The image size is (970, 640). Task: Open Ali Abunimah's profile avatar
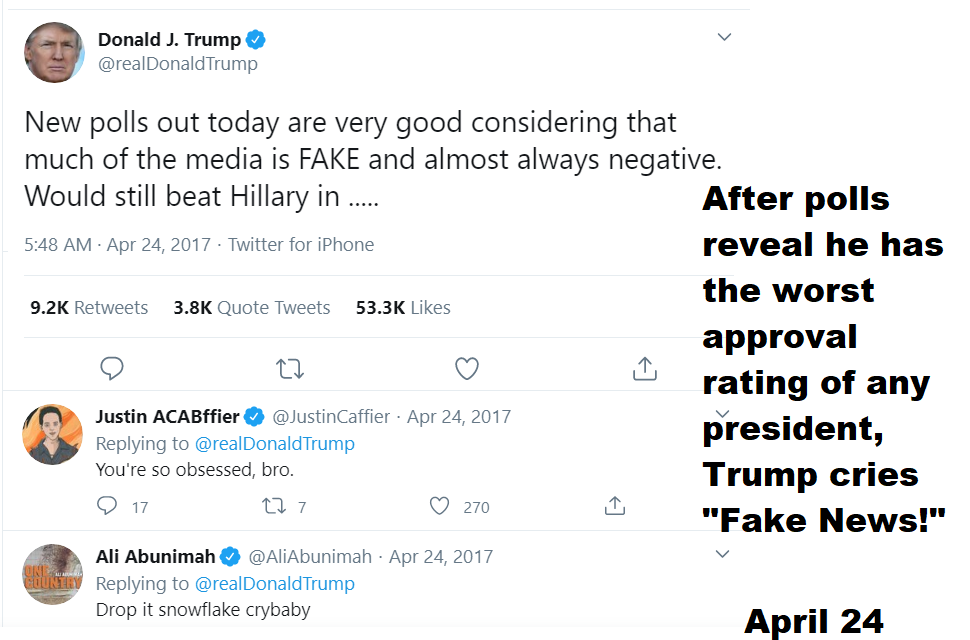pos(52,574)
